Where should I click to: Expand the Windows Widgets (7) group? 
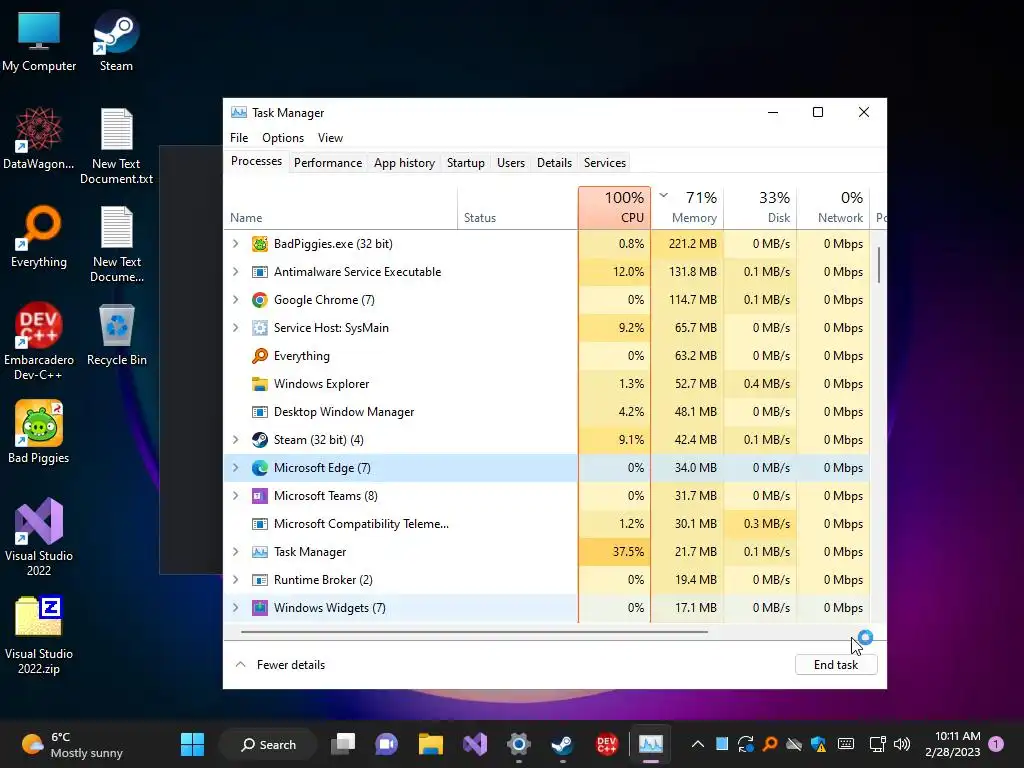236,608
